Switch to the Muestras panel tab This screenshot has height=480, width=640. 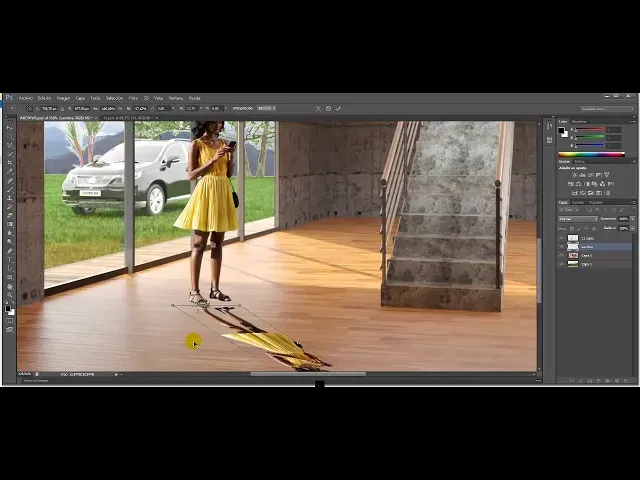pyautogui.click(x=581, y=121)
